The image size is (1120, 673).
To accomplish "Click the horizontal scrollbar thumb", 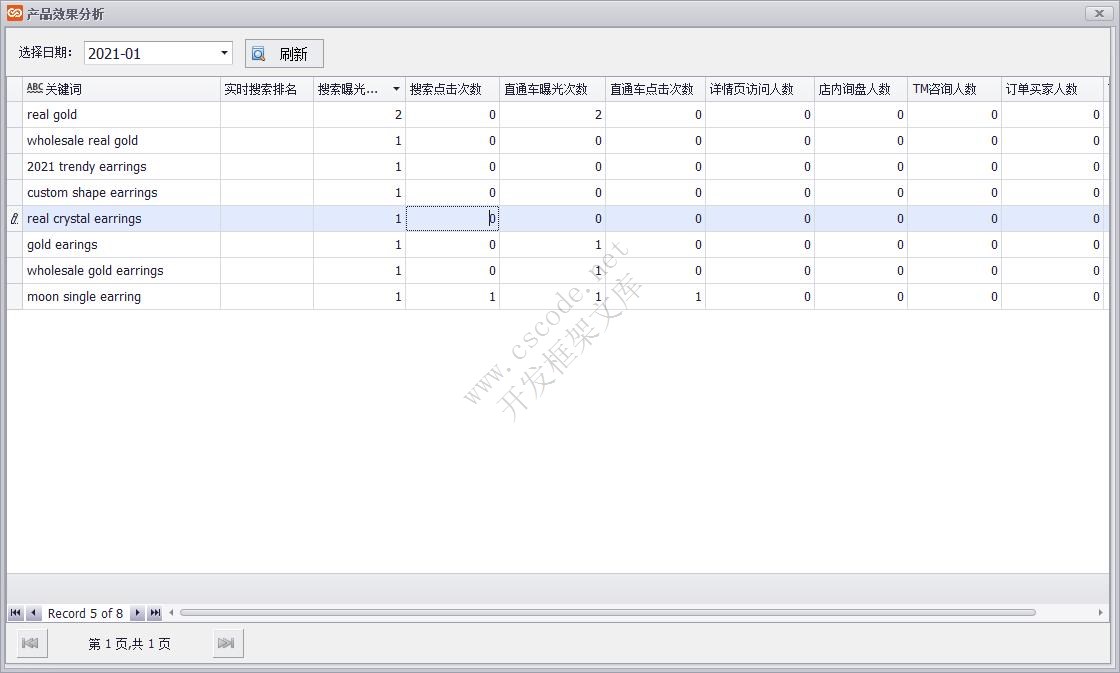I will 608,612.
